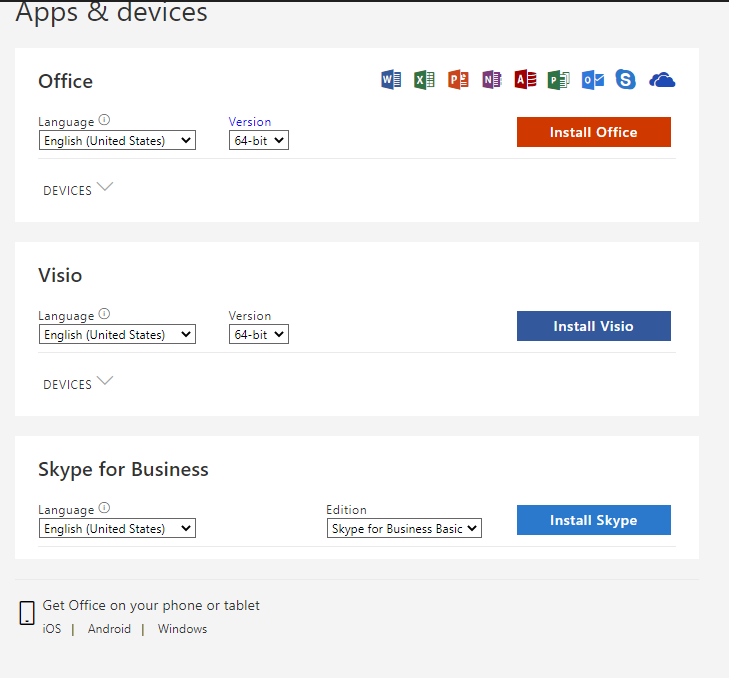This screenshot has width=729, height=678.
Task: Click the Outlook app icon
Action: tap(593, 80)
